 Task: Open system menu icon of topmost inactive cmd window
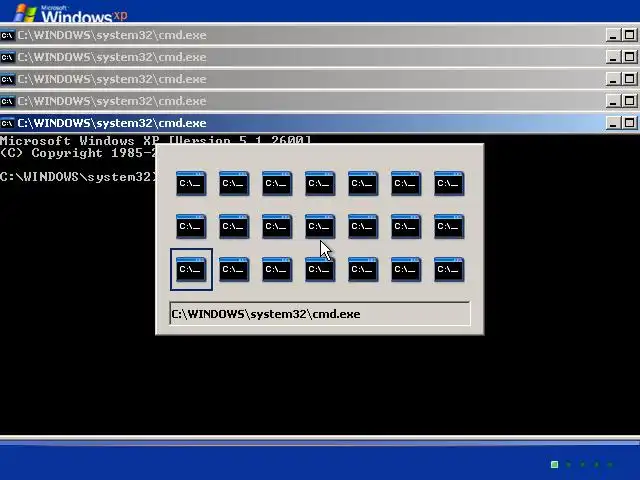pyautogui.click(x=7, y=35)
